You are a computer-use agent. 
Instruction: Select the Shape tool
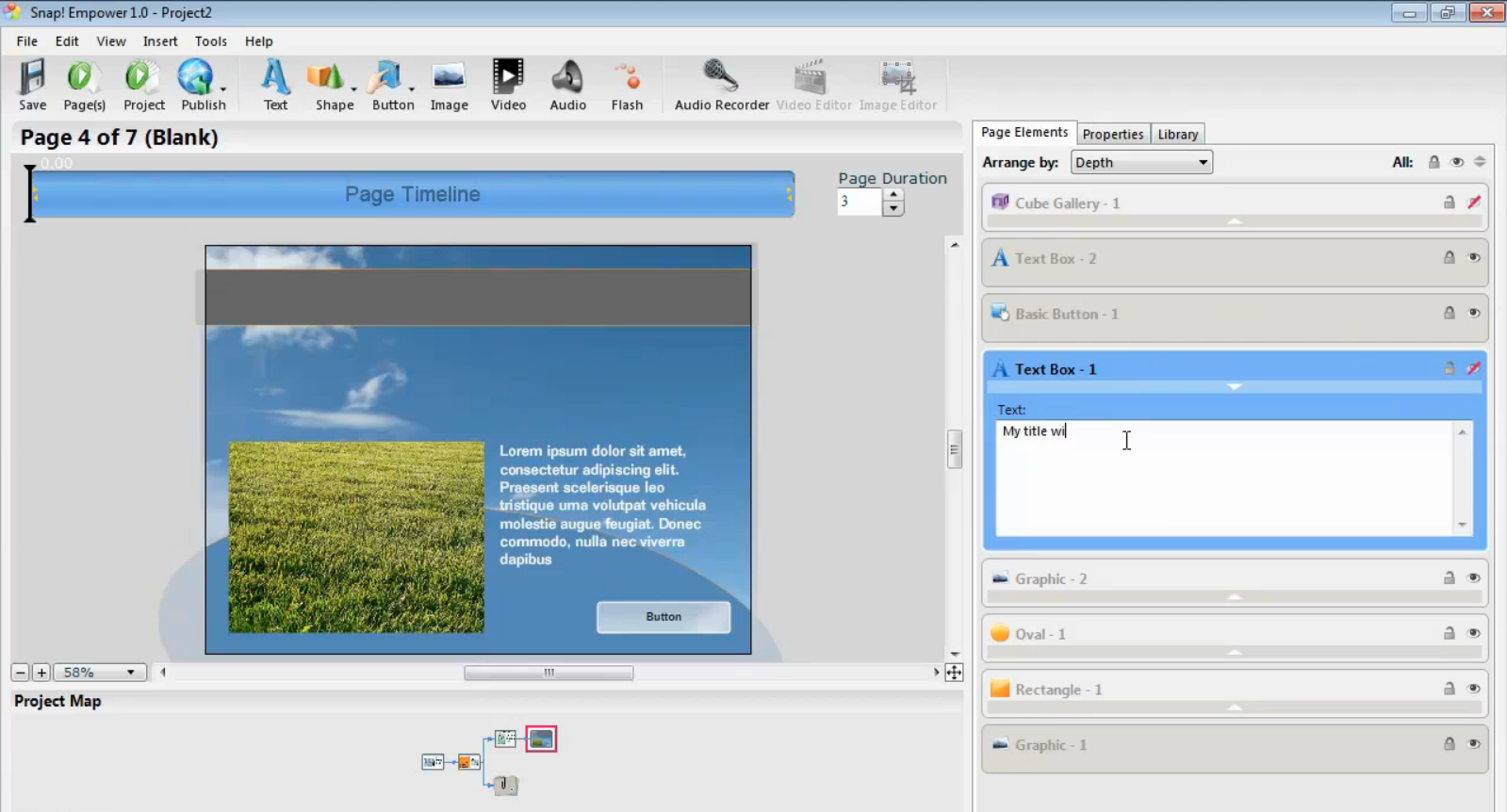[335, 86]
